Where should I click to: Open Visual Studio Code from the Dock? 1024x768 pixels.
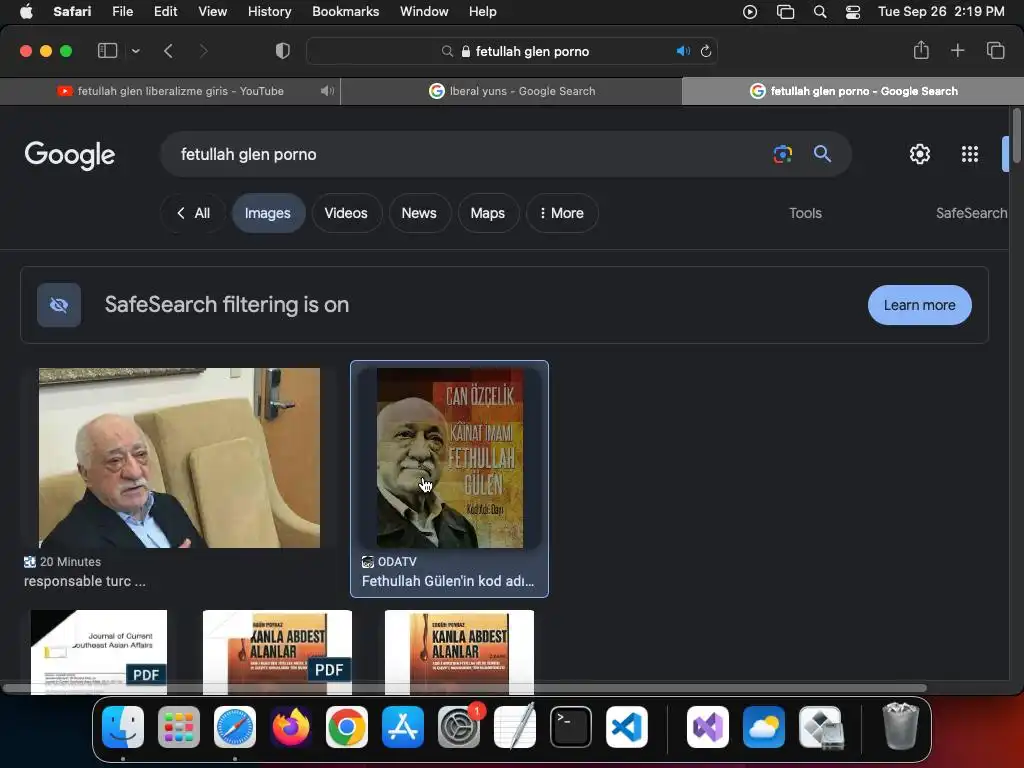click(x=627, y=727)
